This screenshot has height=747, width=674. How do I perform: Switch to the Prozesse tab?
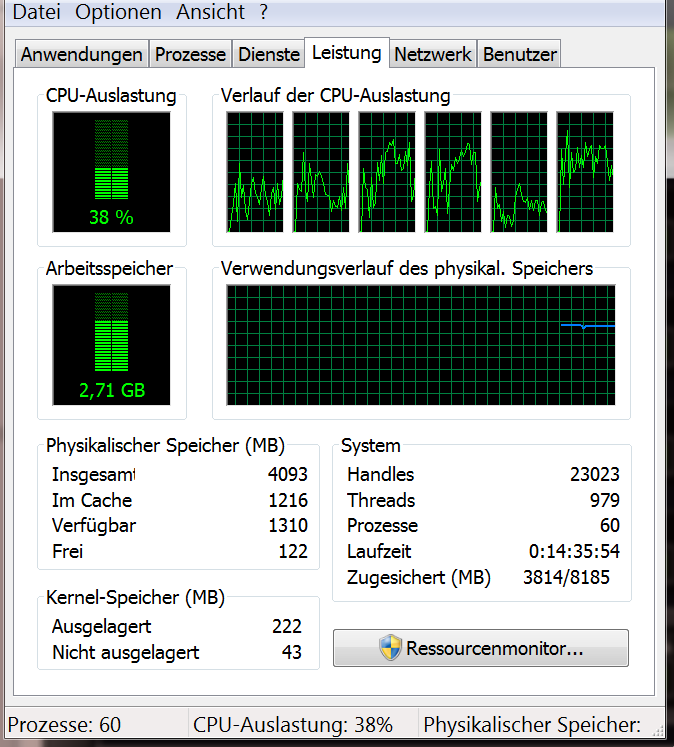(x=190, y=54)
